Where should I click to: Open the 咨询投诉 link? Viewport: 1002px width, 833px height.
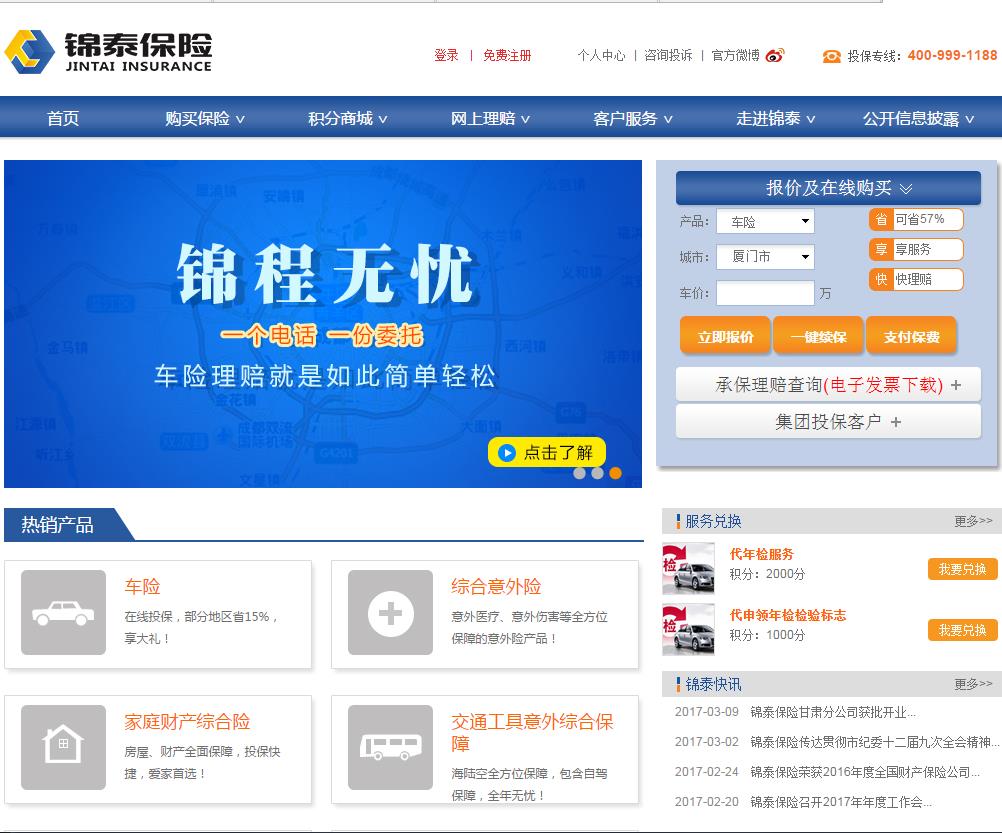click(668, 56)
